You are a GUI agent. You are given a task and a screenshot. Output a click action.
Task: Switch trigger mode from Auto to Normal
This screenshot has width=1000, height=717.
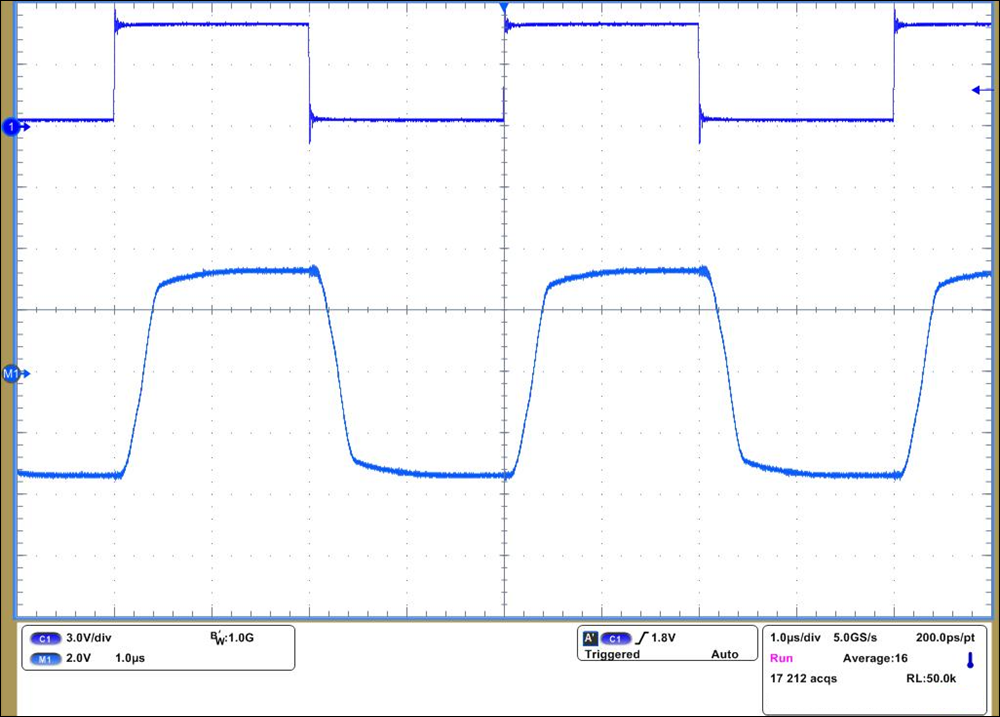point(726,655)
